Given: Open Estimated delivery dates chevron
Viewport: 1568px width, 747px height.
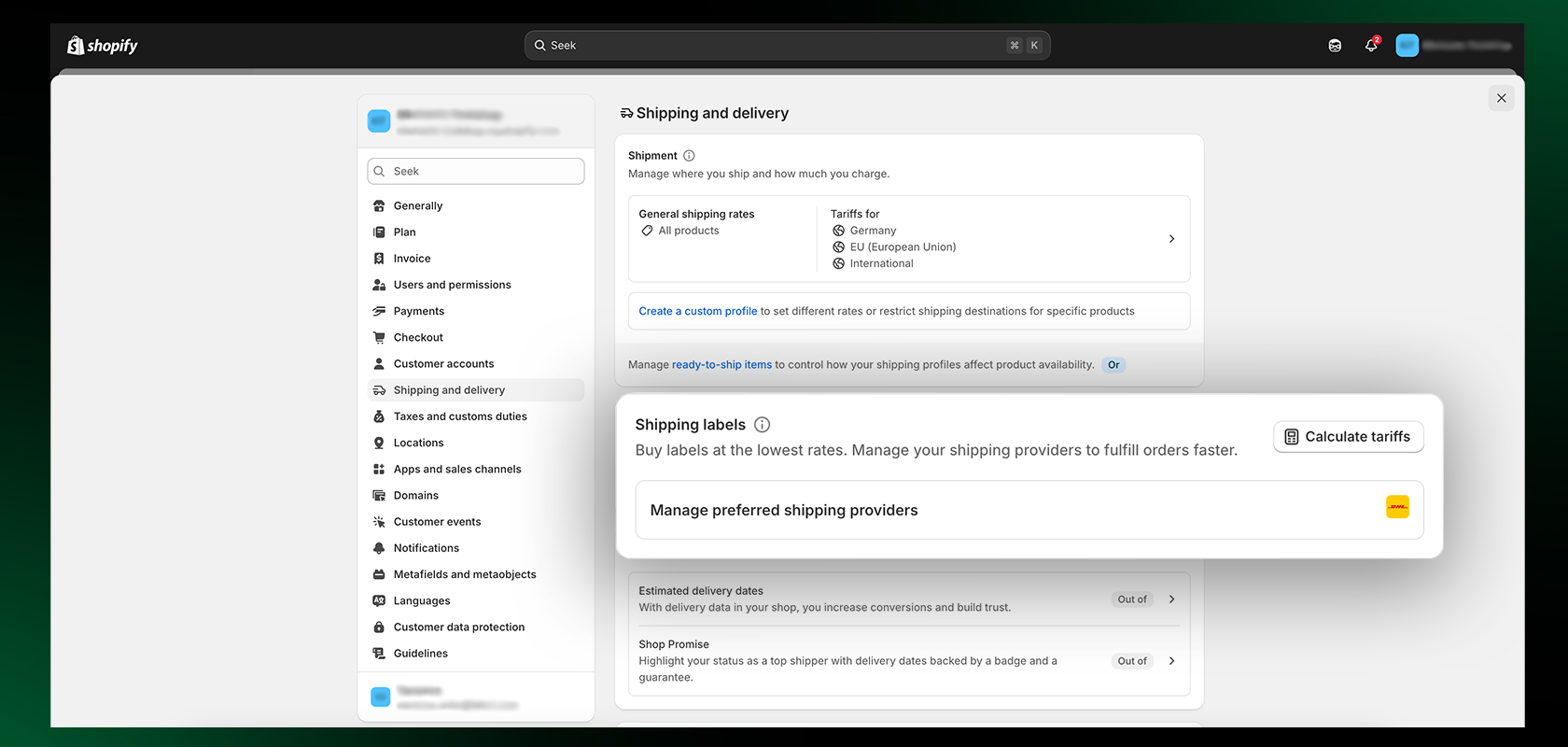Looking at the screenshot, I should point(1171,599).
